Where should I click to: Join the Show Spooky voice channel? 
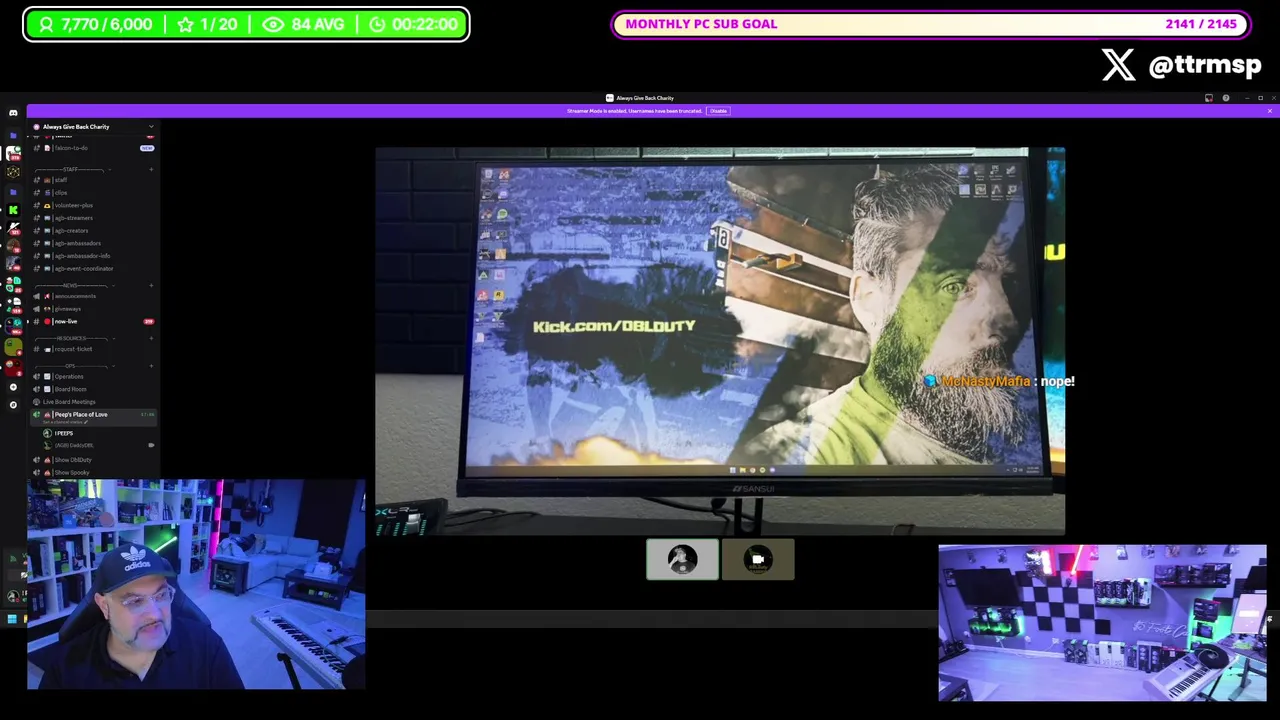tap(93, 472)
